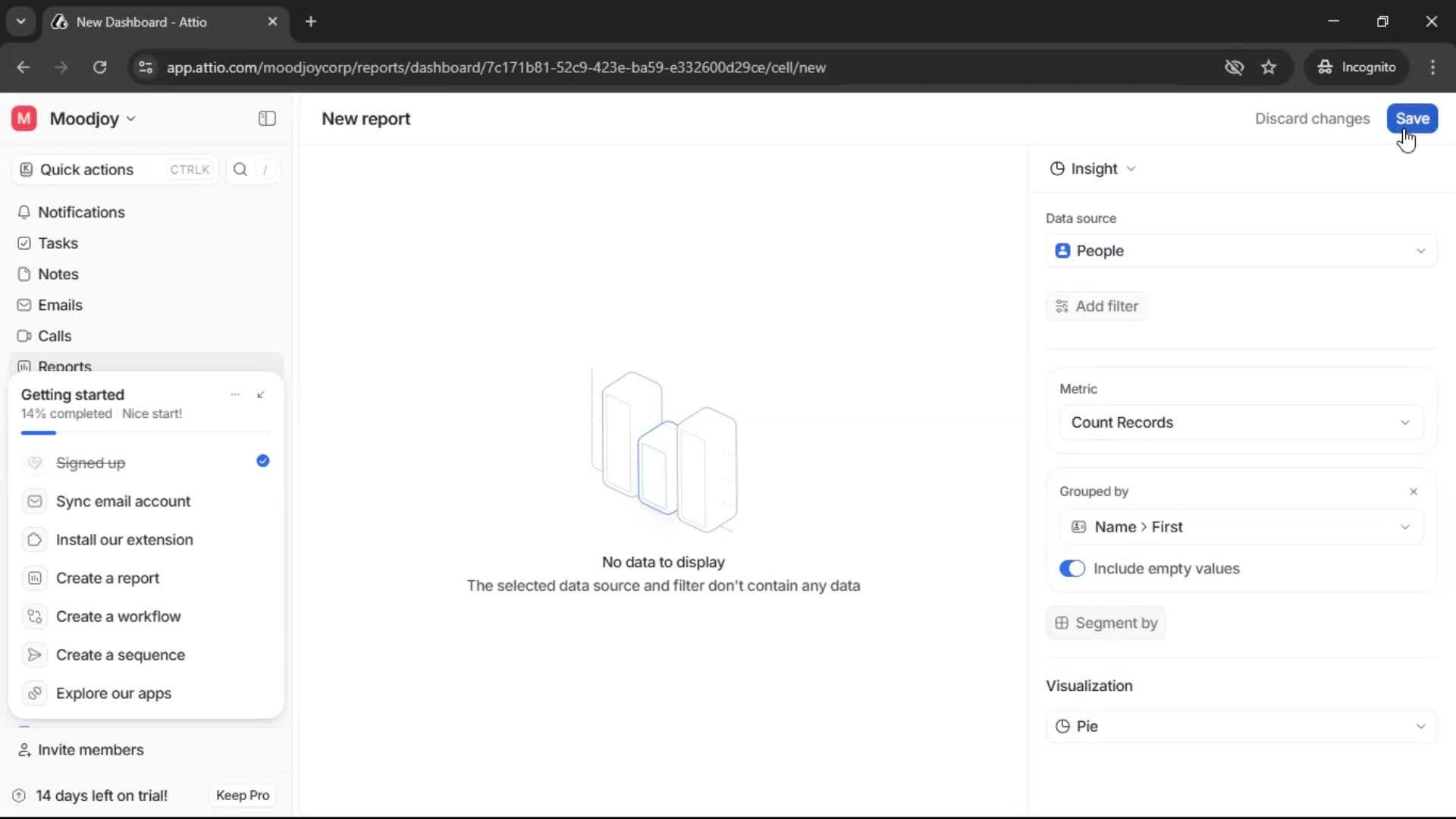Viewport: 1456px width, 819px height.
Task: Switch the Insight report type
Action: [1093, 168]
